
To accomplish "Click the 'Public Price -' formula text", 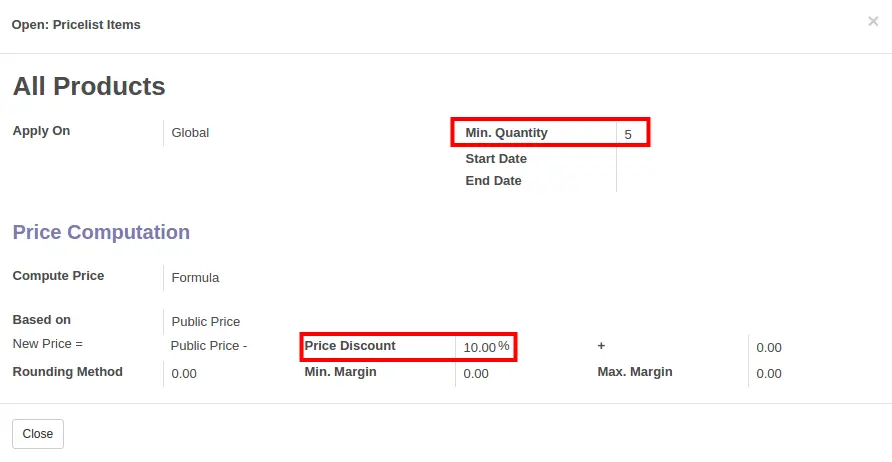I will tap(209, 345).
